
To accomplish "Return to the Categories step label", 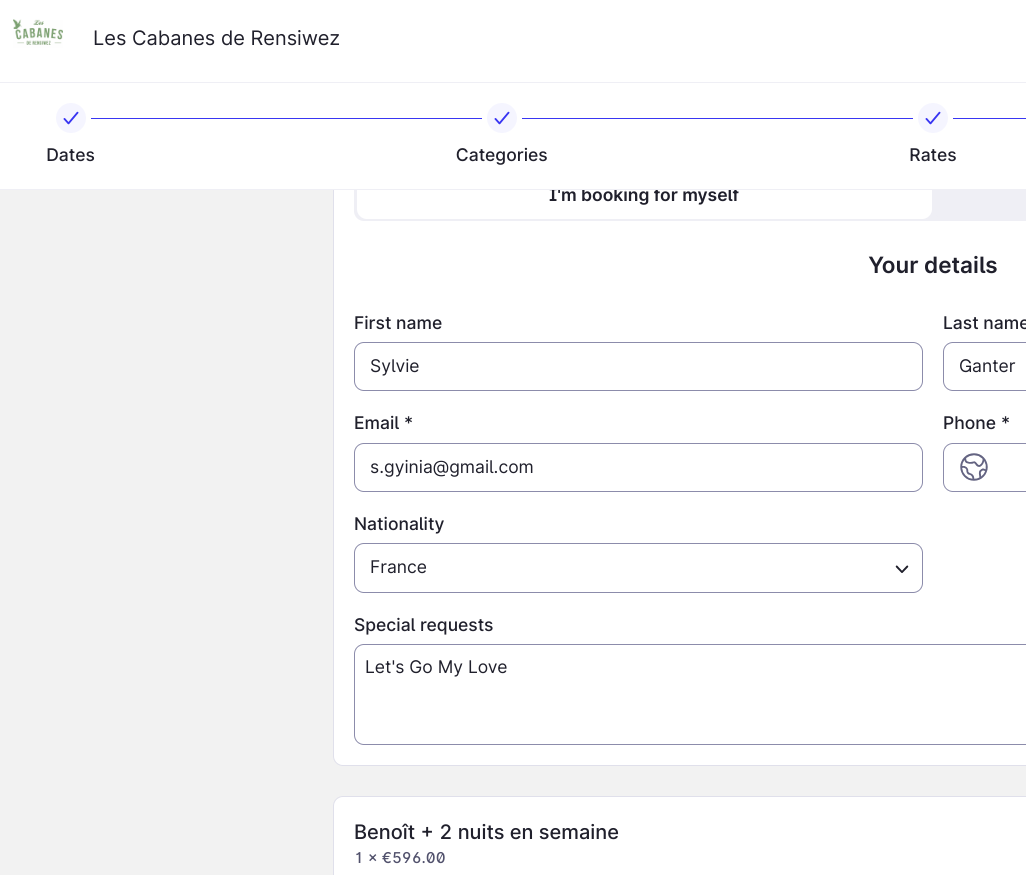I will pos(502,155).
